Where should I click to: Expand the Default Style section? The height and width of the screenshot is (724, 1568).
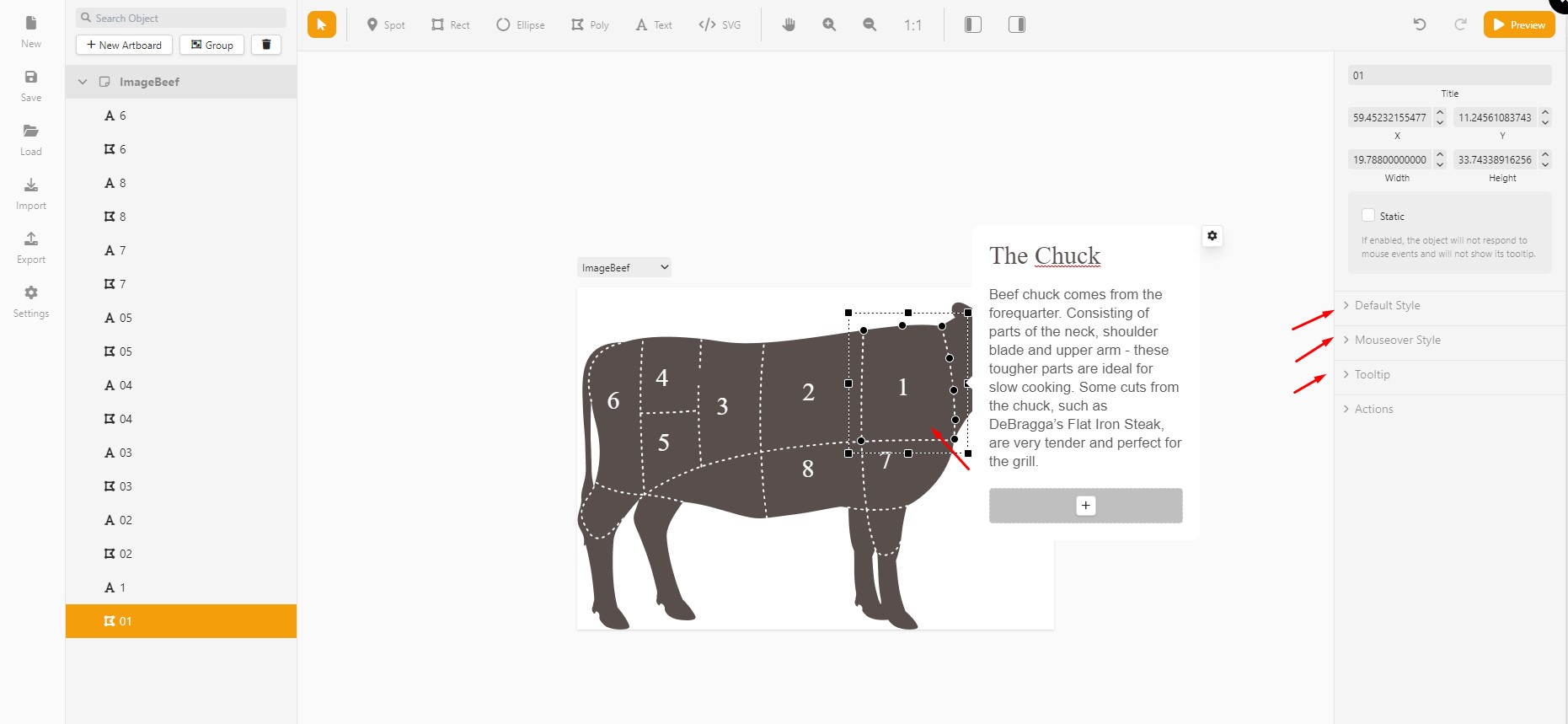(x=1387, y=305)
